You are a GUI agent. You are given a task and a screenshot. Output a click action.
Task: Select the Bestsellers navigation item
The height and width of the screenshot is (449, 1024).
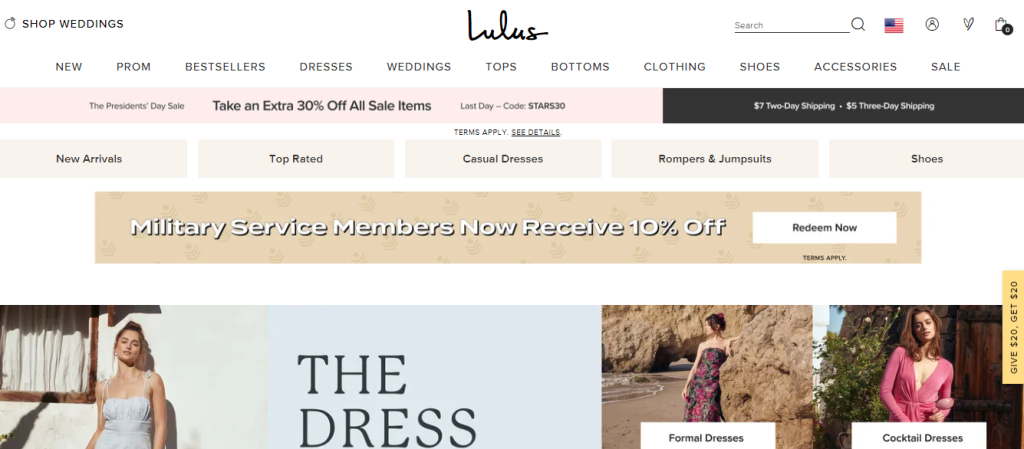tap(225, 67)
